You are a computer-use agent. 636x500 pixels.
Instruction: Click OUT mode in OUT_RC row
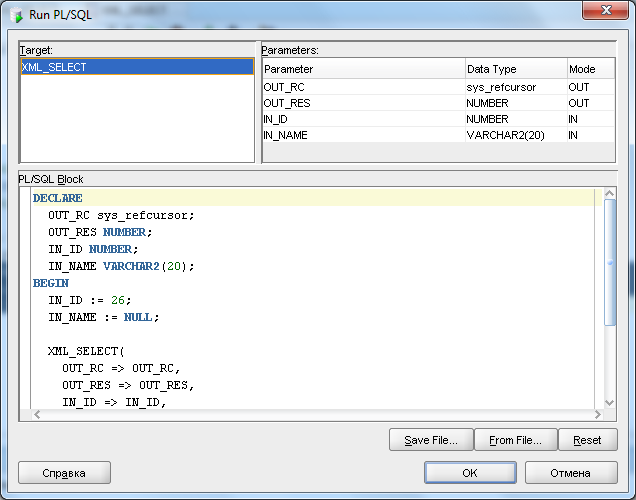591,87
